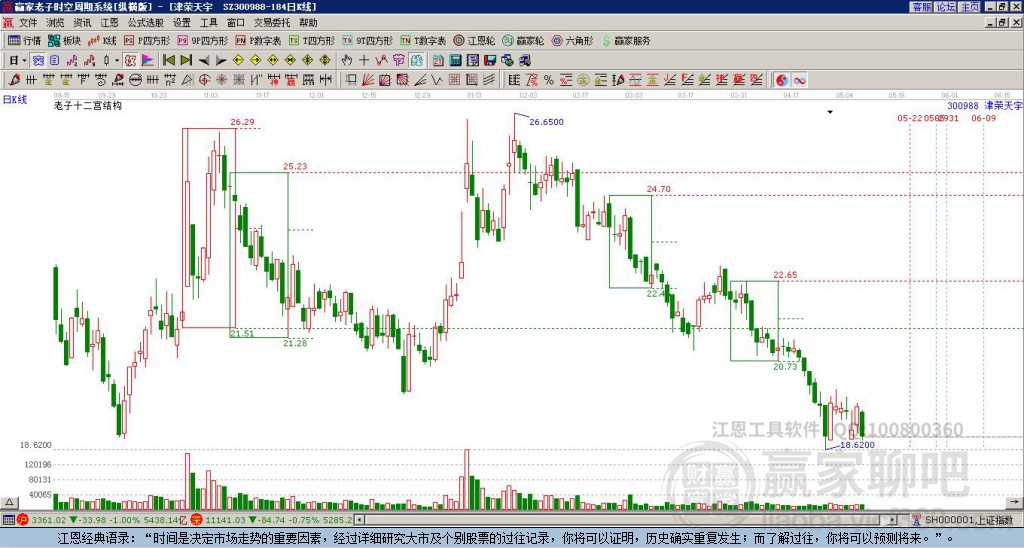Click the SH000001 上证指数 status entry
This screenshot has width=1024, height=548.
969,520
